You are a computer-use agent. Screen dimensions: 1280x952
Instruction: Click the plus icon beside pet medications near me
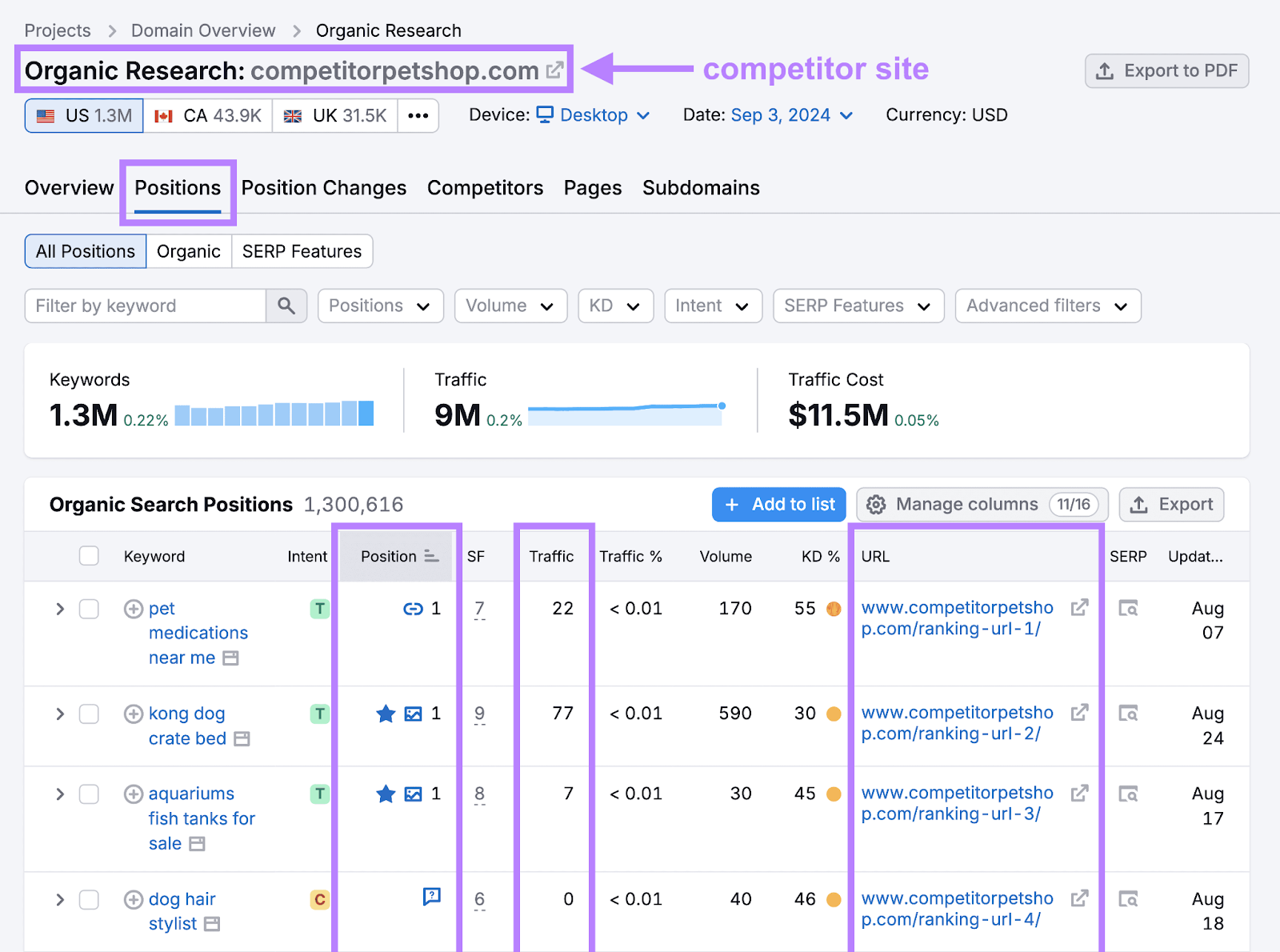tap(133, 608)
